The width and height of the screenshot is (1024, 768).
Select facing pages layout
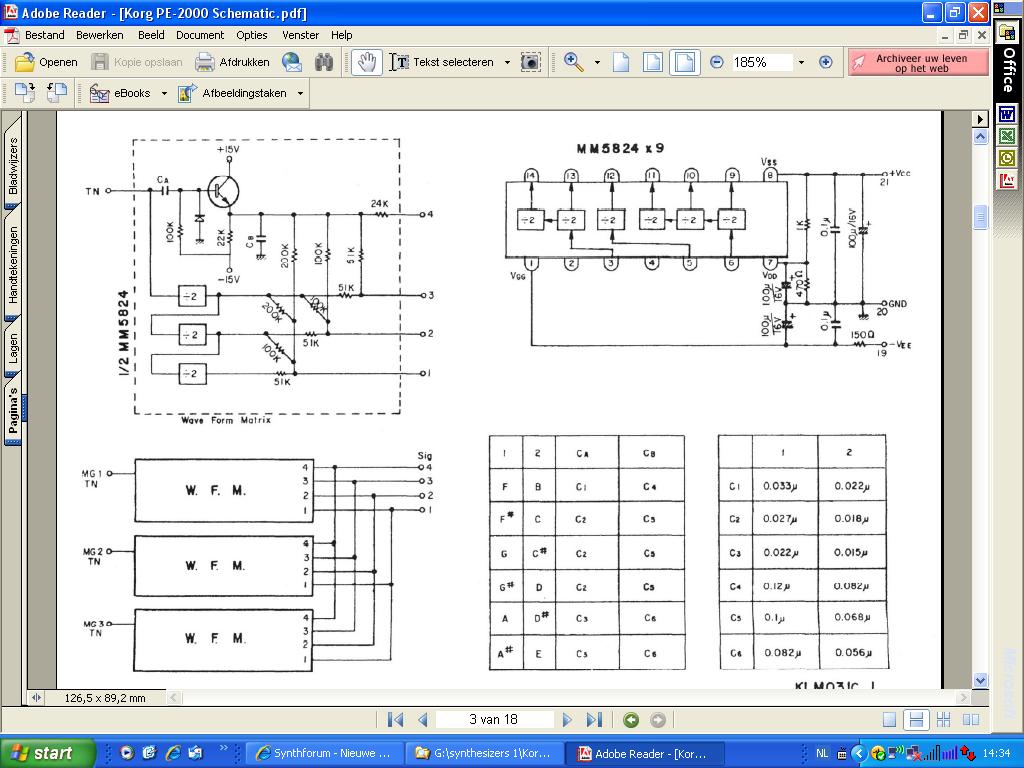(971, 720)
